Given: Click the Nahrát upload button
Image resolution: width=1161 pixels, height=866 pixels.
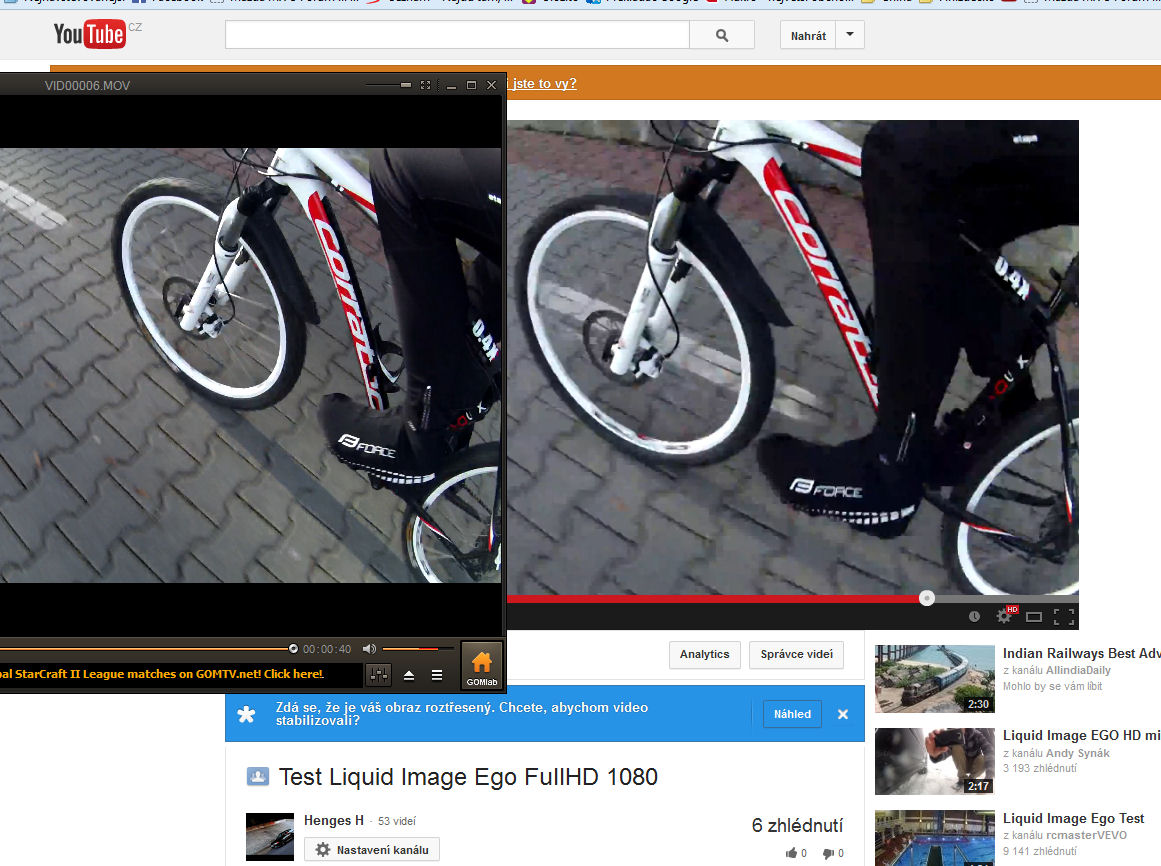Looking at the screenshot, I should pyautogui.click(x=808, y=35).
